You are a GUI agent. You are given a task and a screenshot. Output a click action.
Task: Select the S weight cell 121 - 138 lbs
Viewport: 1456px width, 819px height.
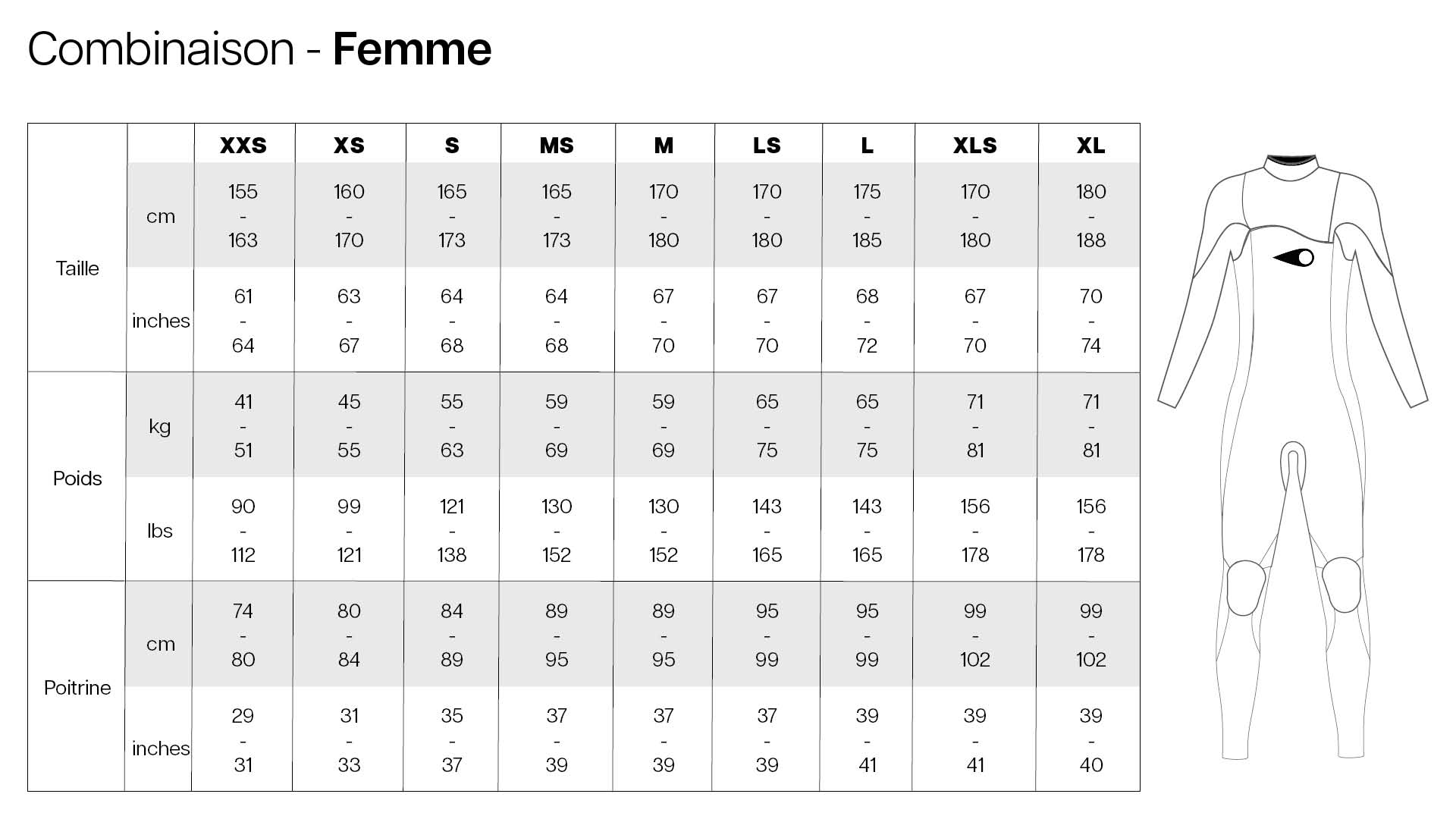click(x=452, y=531)
